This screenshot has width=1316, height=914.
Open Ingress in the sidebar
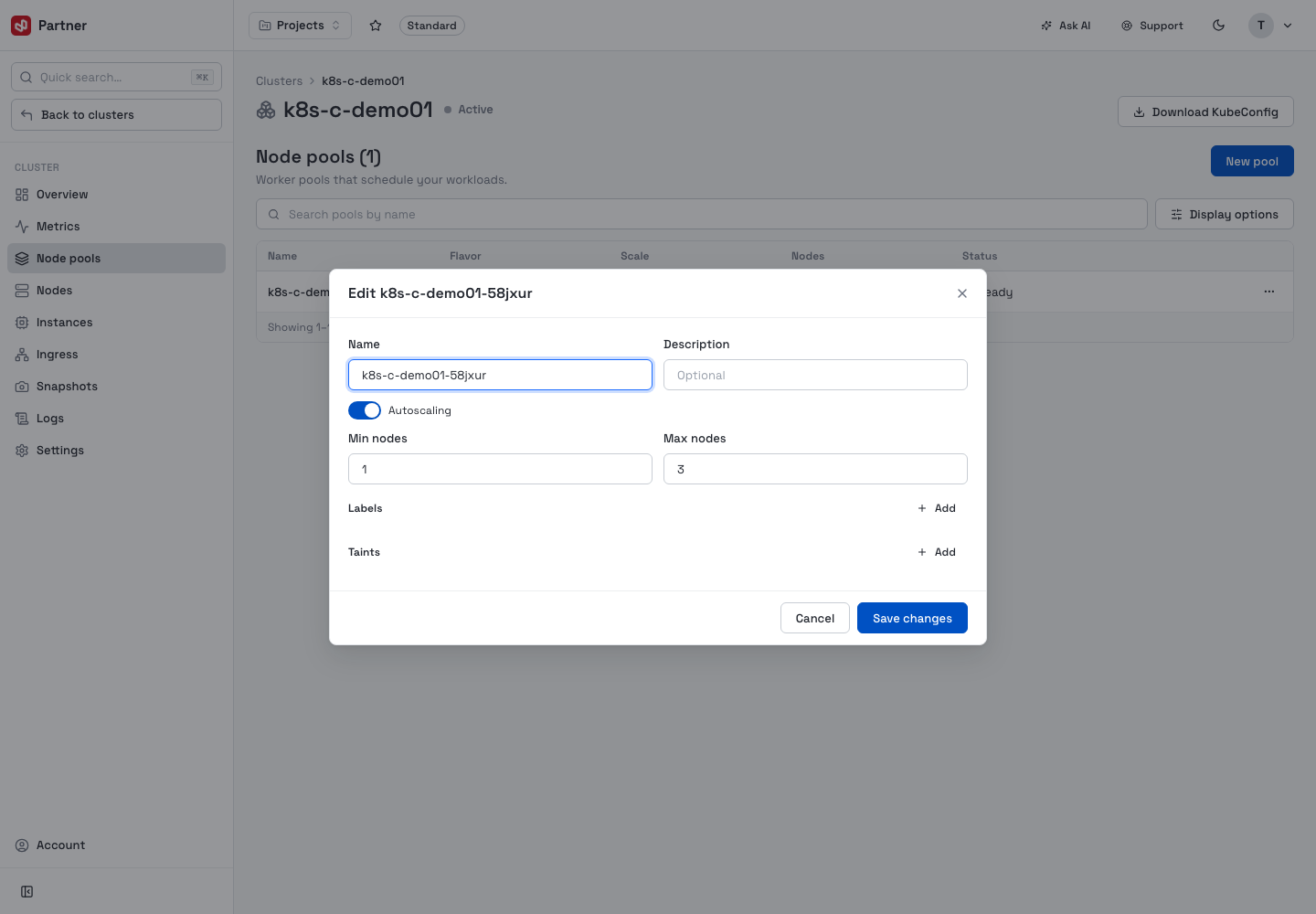pos(116,355)
